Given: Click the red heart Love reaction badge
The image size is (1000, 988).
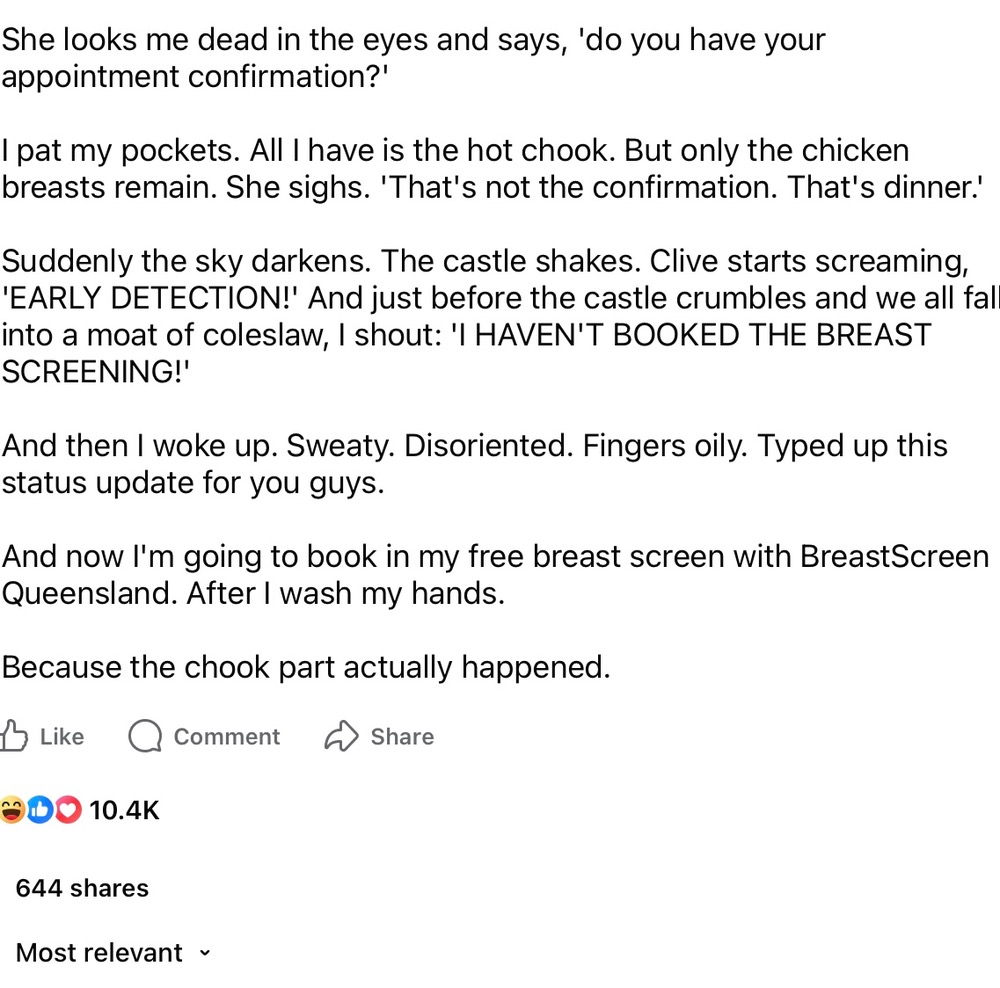Looking at the screenshot, I should (x=68, y=810).
